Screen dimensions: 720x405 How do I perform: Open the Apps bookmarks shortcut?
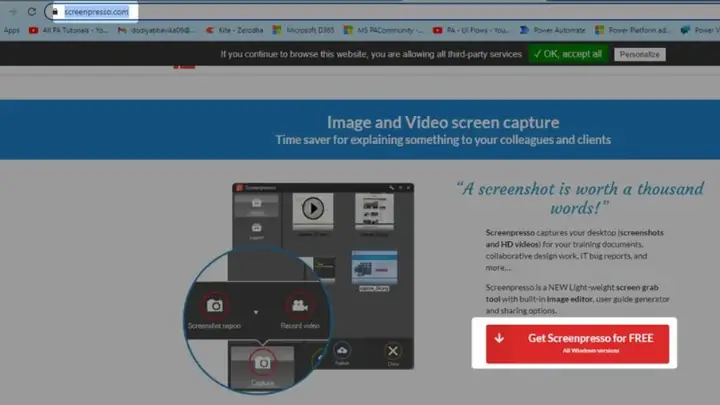point(11,30)
